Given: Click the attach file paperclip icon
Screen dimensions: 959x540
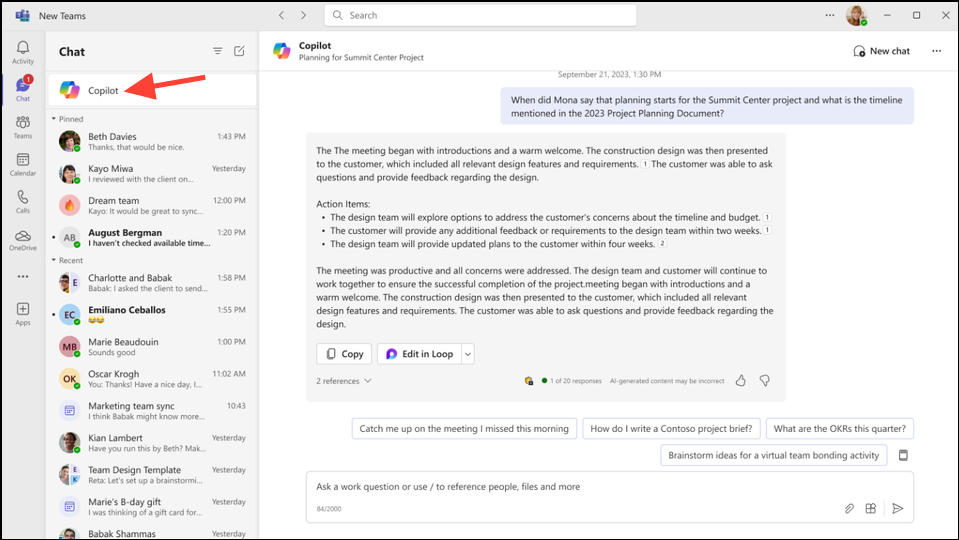Looking at the screenshot, I should [x=849, y=508].
